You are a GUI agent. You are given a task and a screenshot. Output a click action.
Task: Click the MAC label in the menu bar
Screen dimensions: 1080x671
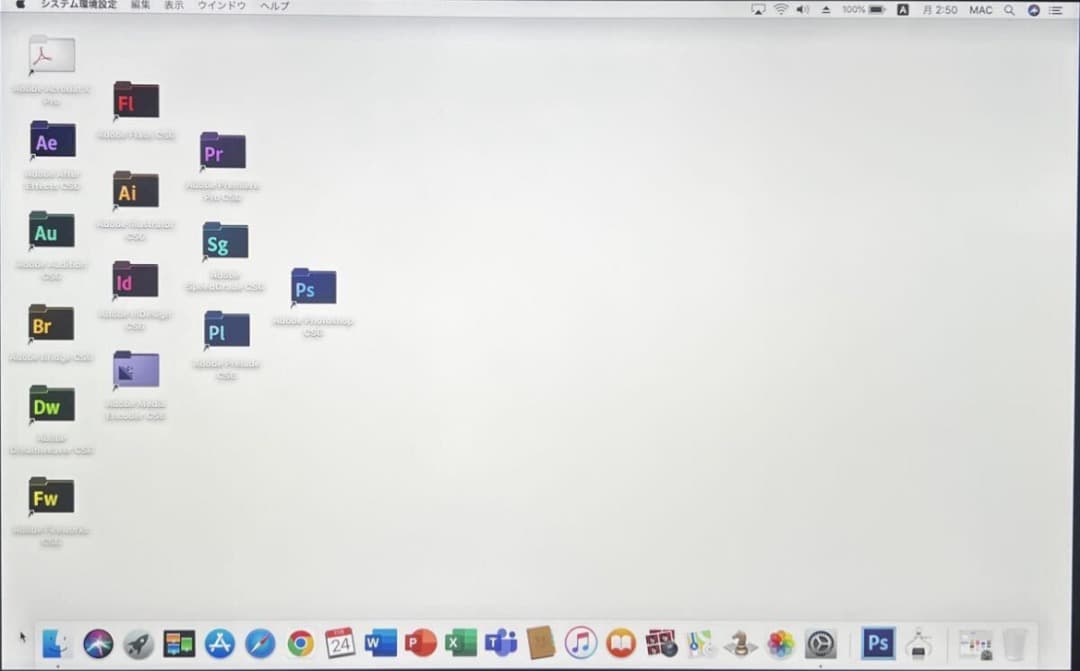981,9
